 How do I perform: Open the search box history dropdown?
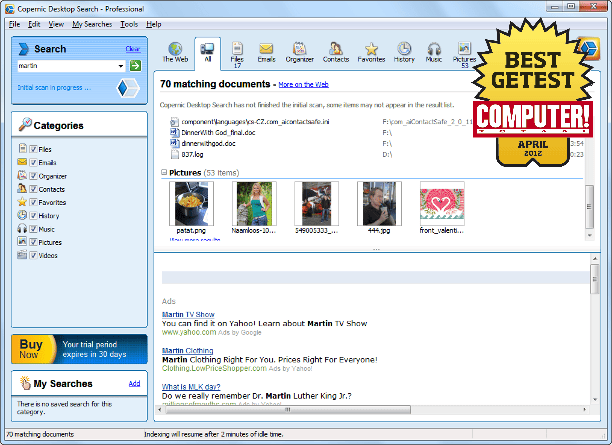(x=121, y=66)
